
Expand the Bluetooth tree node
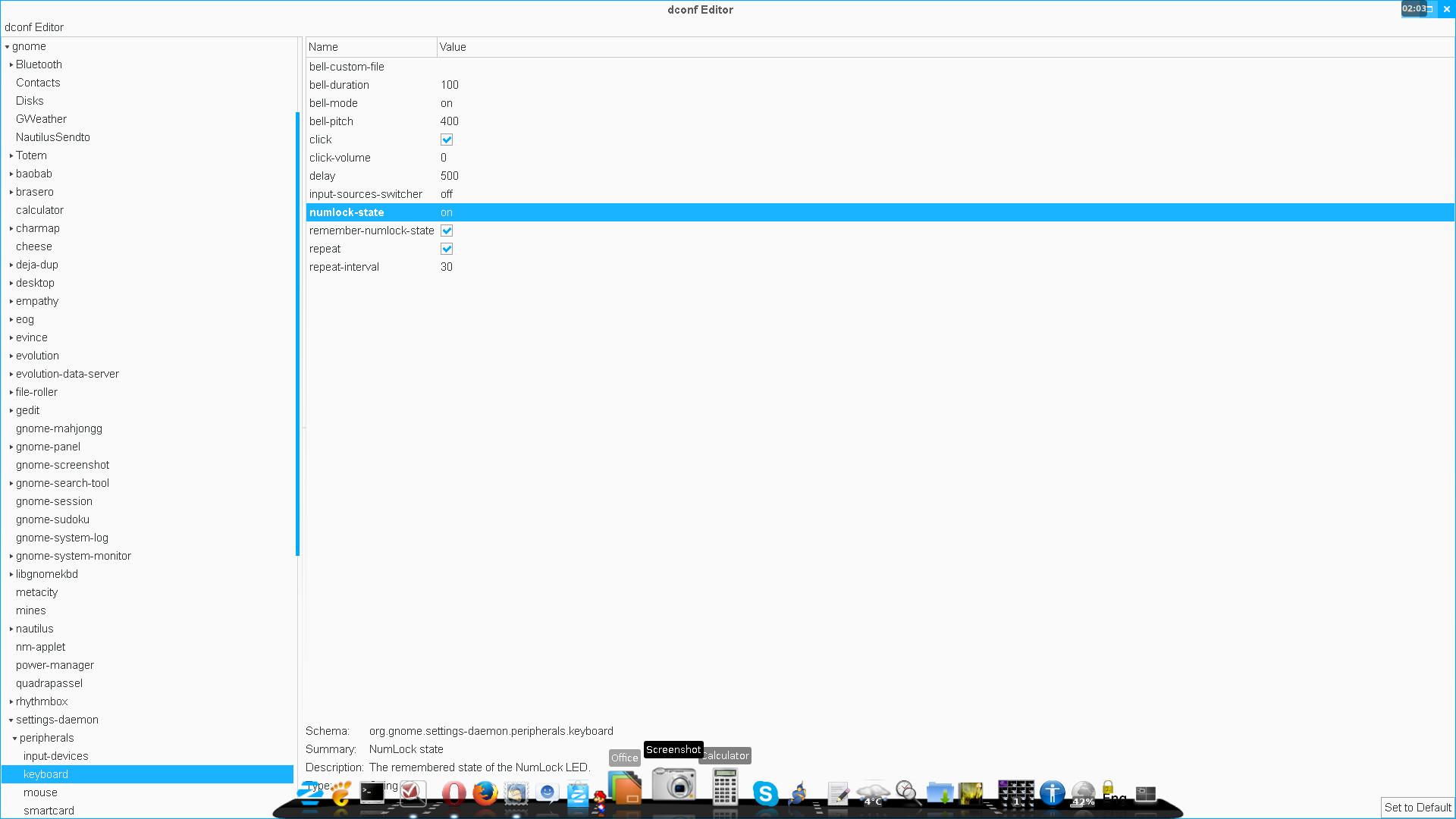(11, 64)
